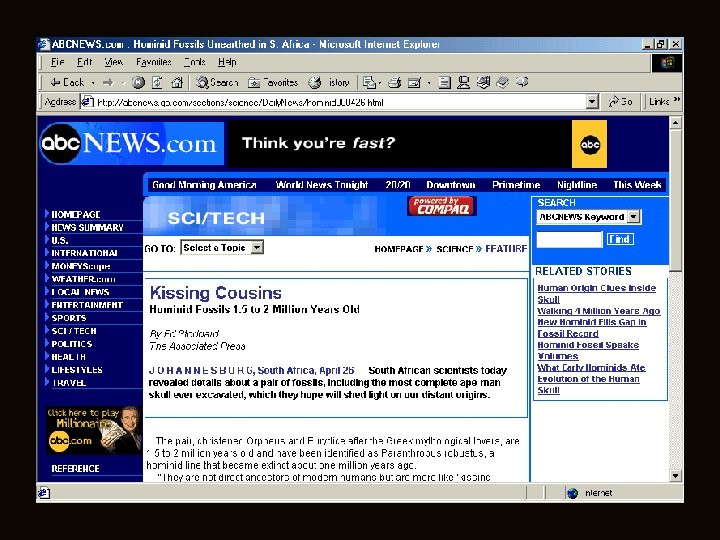Open Walking 4 Million Years Ago story
This screenshot has height=540, width=720.
(x=599, y=311)
